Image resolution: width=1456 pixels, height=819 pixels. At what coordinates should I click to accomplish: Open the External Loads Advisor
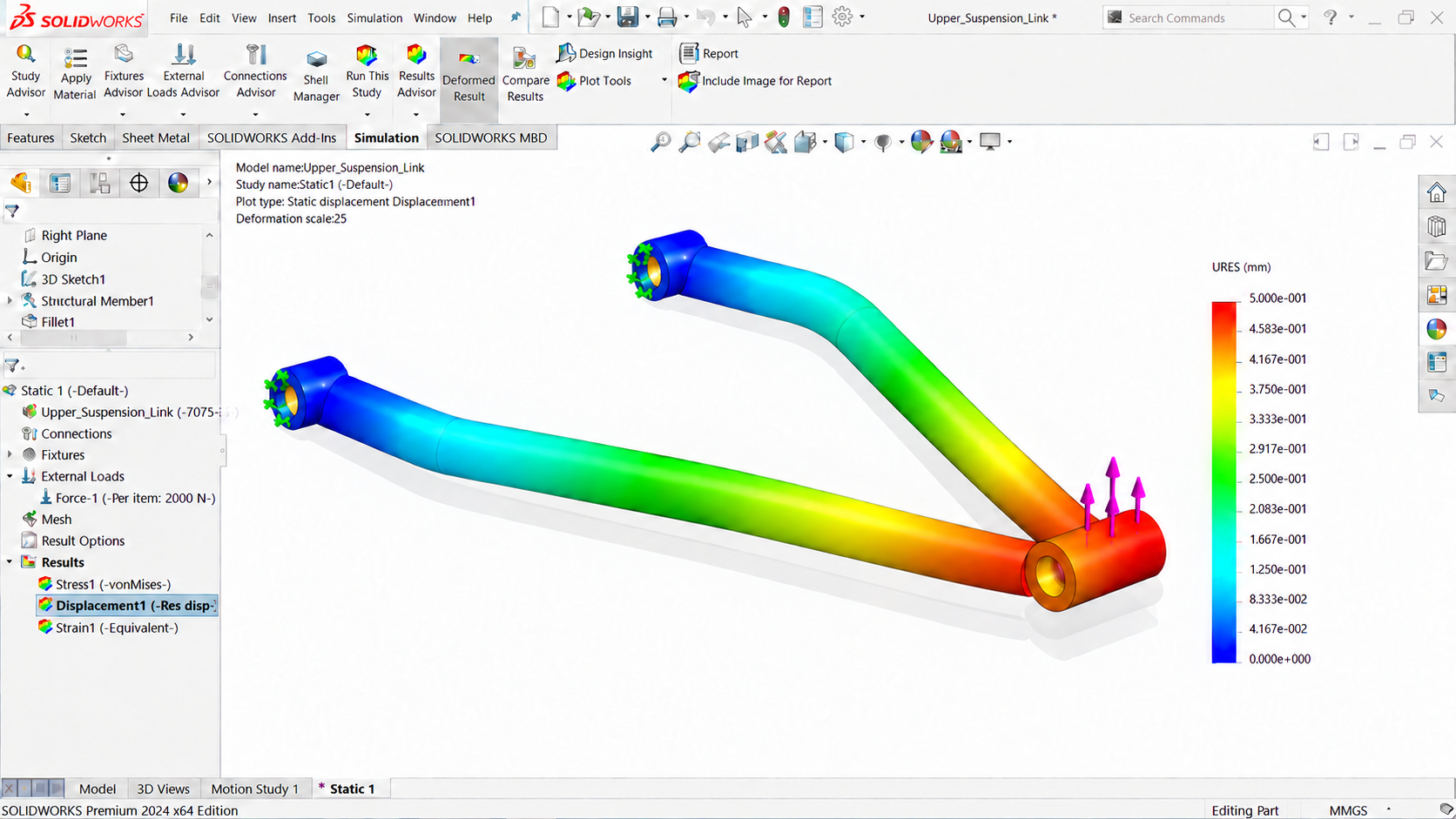[183, 71]
